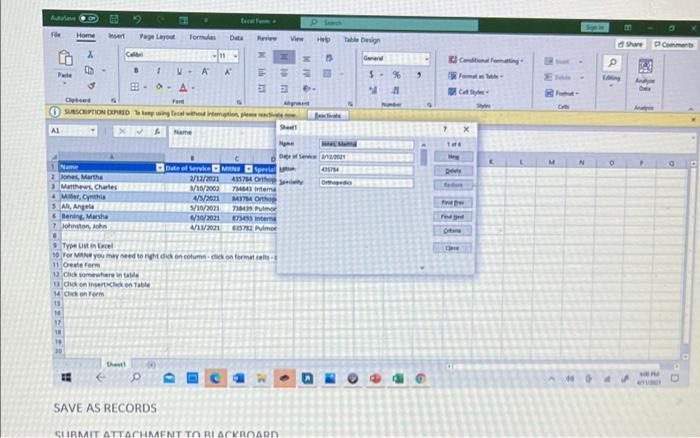Toggle Italic formatting
Image resolution: width=700 pixels, height=438 pixels.
pos(158,71)
